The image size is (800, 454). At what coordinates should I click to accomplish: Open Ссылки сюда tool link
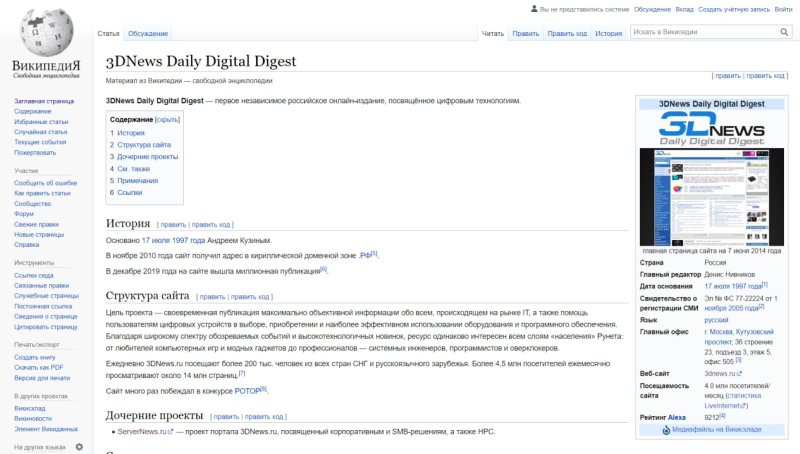pos(34,275)
